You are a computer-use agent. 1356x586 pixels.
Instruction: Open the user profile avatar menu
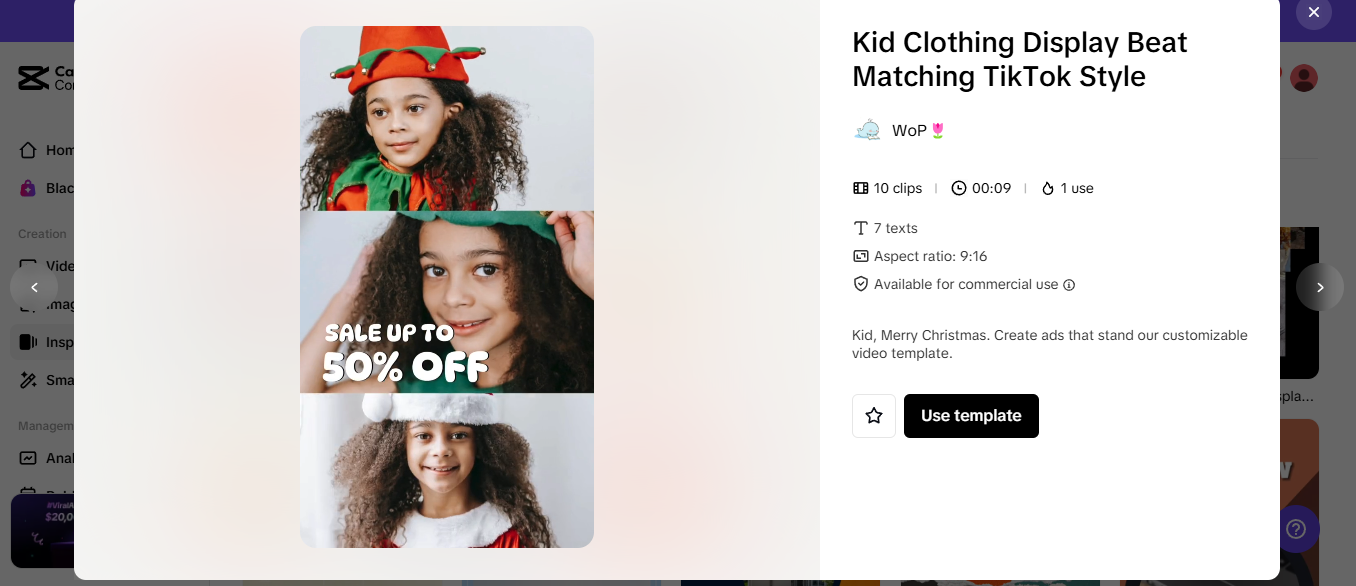[x=1304, y=78]
